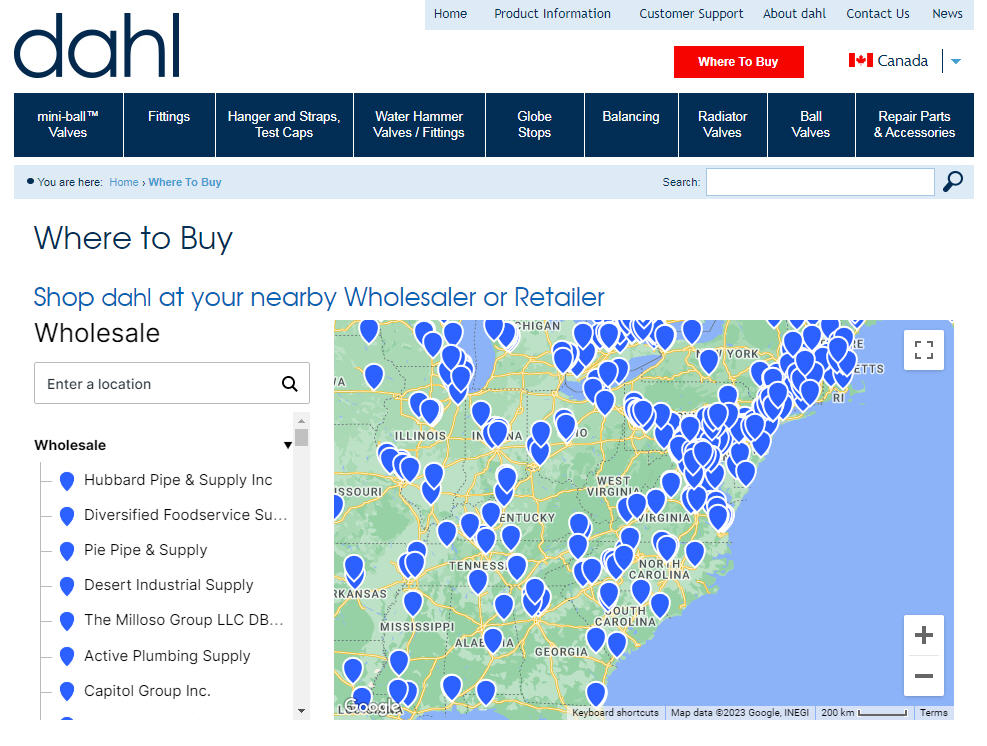Collapse the Wholesale list section
Image resolution: width=987 pixels, height=746 pixels.
[288, 445]
